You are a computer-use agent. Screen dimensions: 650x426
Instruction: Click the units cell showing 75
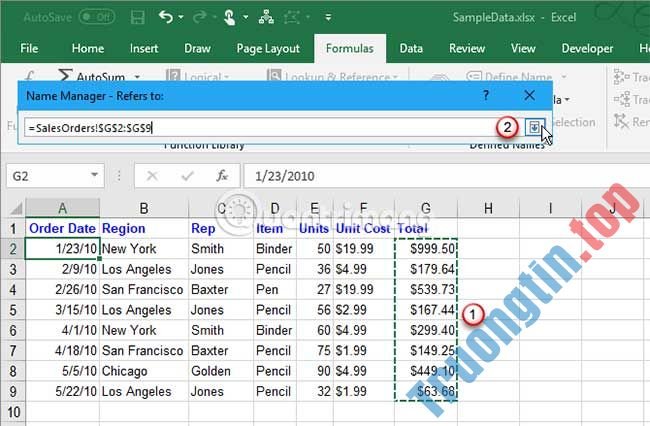tap(315, 351)
